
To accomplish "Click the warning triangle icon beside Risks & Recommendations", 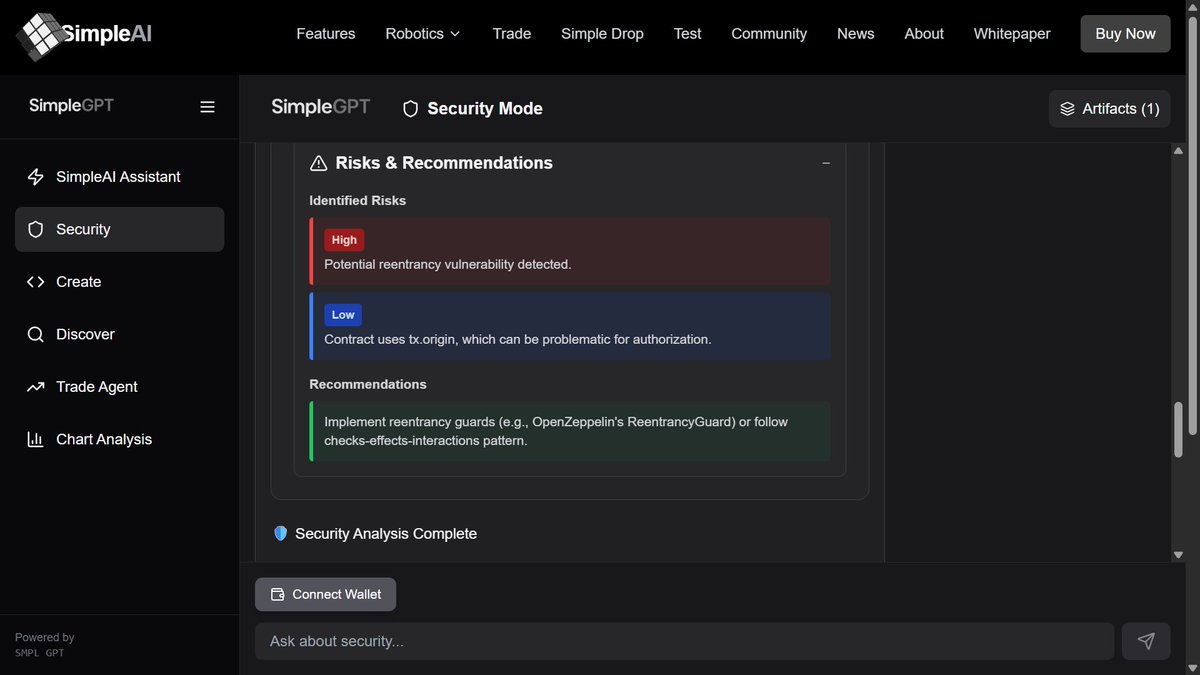I will click(x=319, y=163).
